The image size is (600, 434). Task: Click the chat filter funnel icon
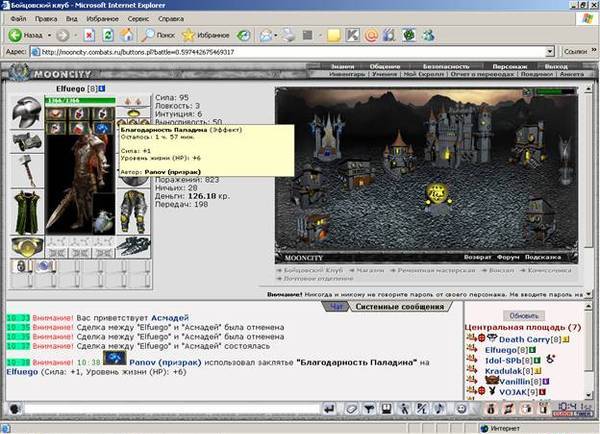coord(369,409)
